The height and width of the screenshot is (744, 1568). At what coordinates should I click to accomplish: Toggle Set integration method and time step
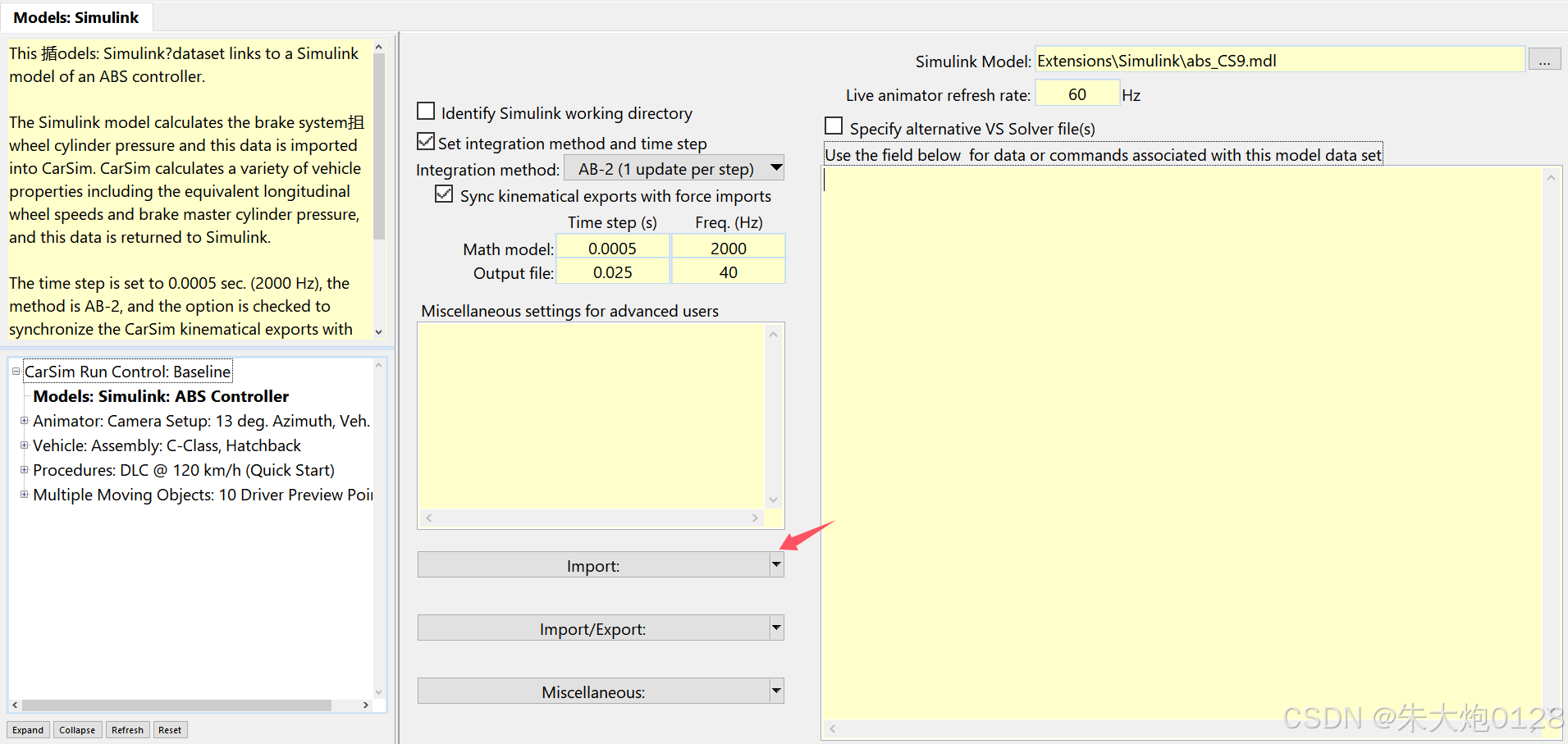pyautogui.click(x=426, y=141)
